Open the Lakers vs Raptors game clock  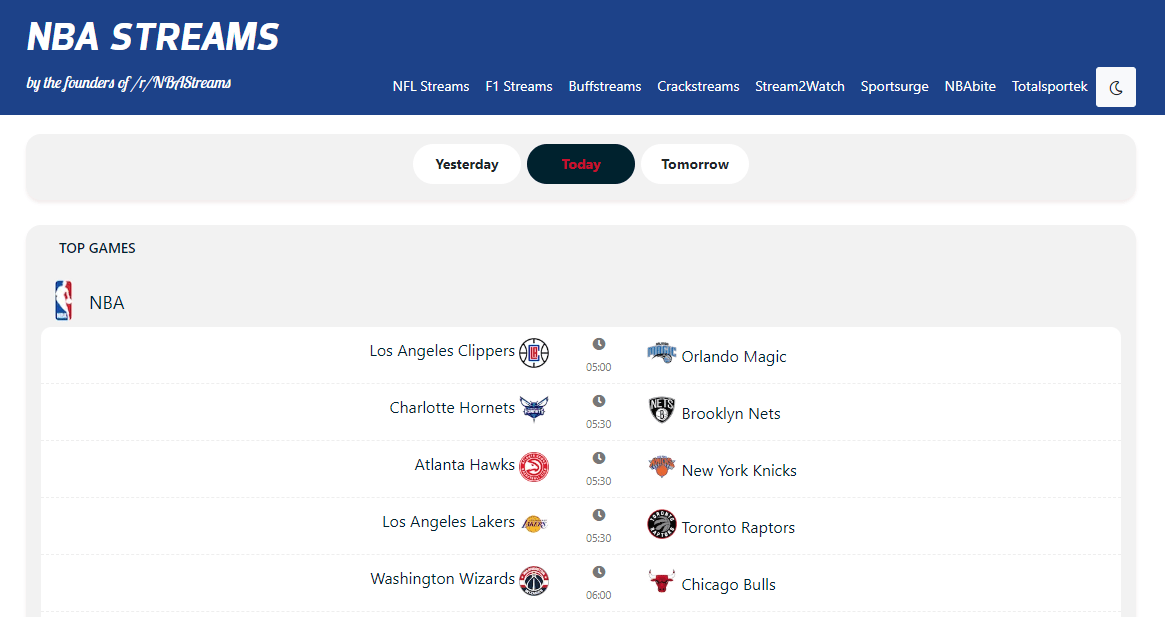599,515
